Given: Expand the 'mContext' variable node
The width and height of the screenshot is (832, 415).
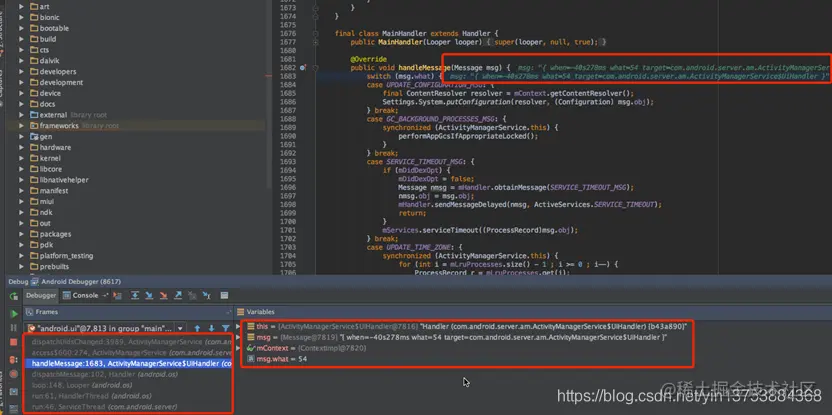Looking at the screenshot, I should click(x=238, y=348).
